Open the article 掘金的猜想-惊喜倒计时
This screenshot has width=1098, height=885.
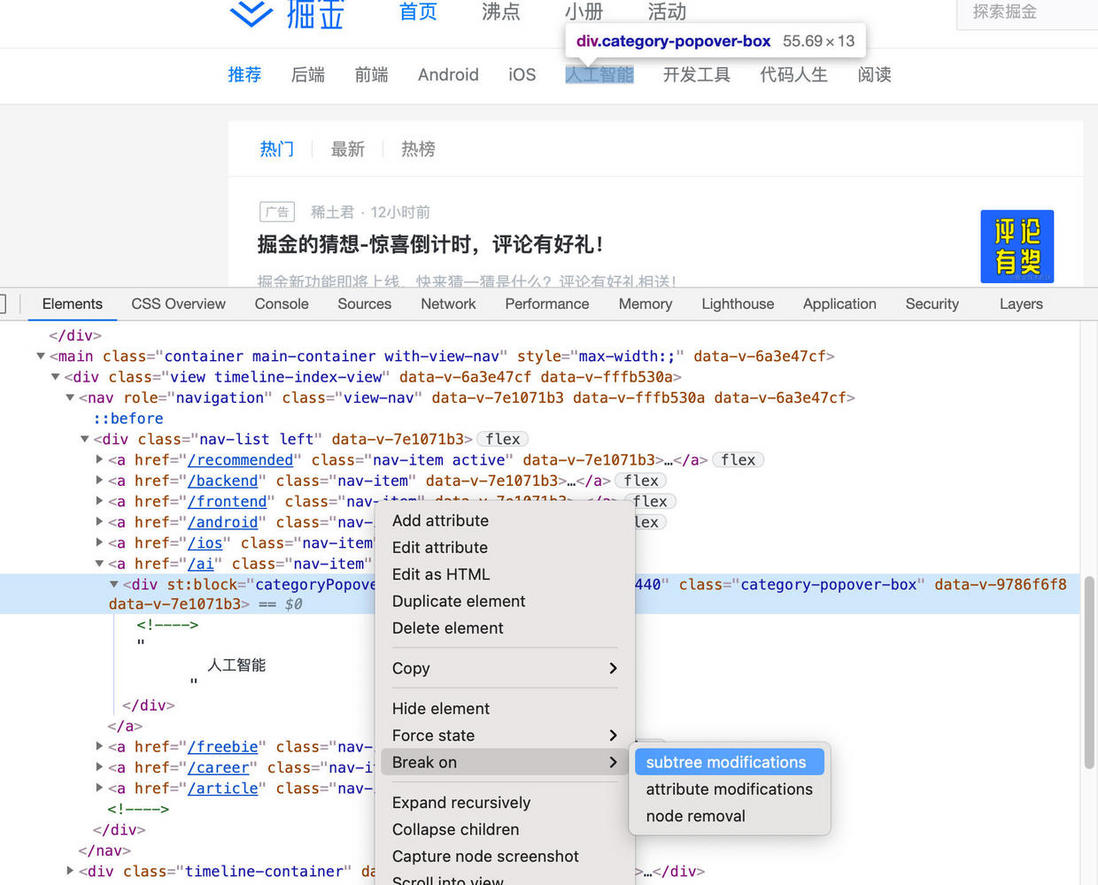pyautogui.click(x=430, y=244)
